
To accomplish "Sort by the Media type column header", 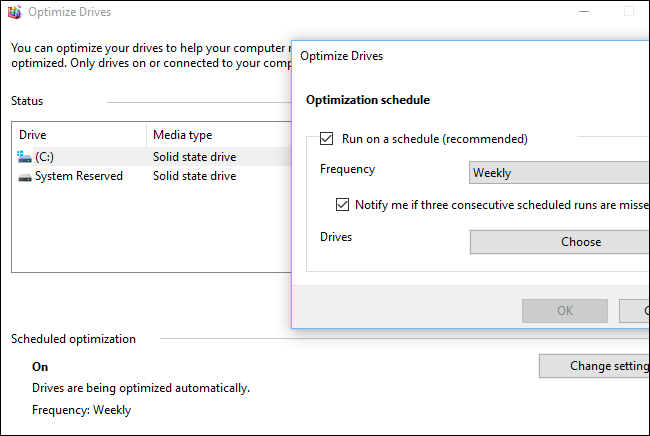I will coord(182,135).
